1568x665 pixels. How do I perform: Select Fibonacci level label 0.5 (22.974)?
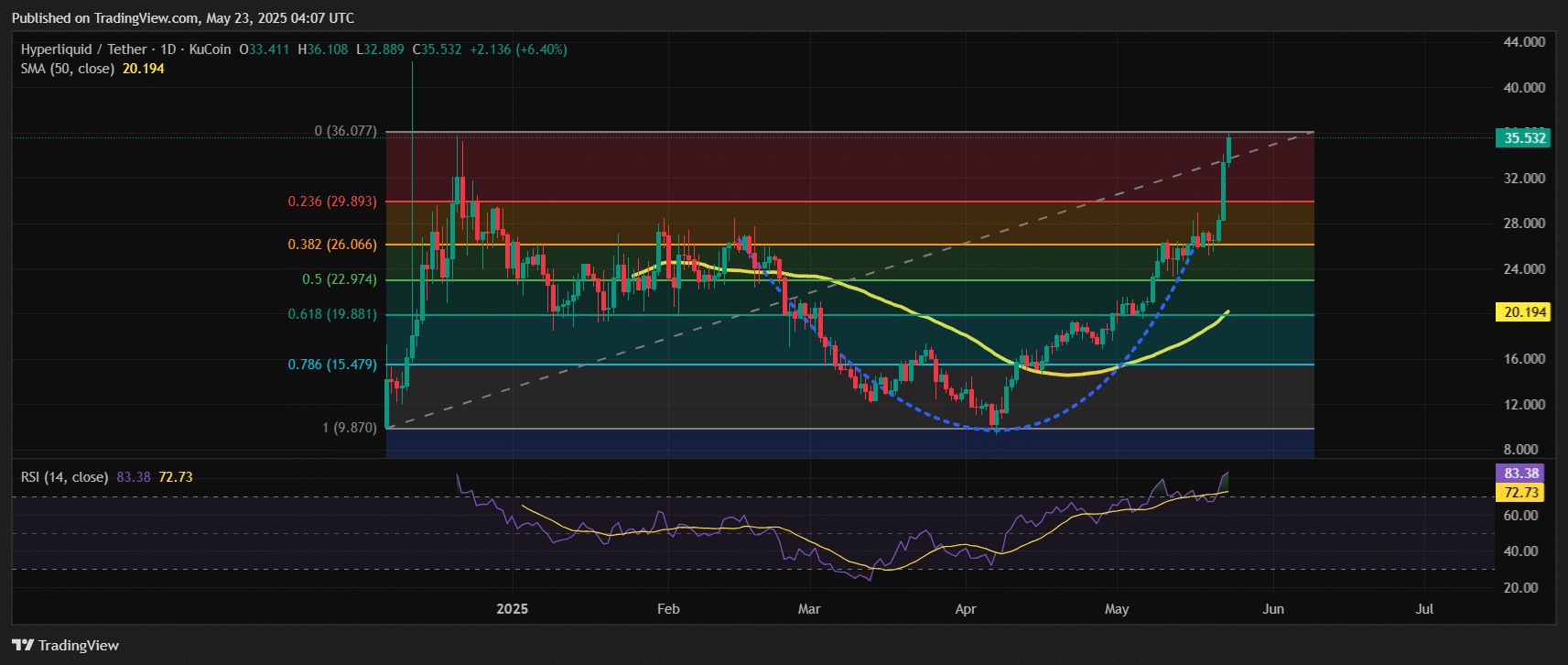(x=340, y=279)
